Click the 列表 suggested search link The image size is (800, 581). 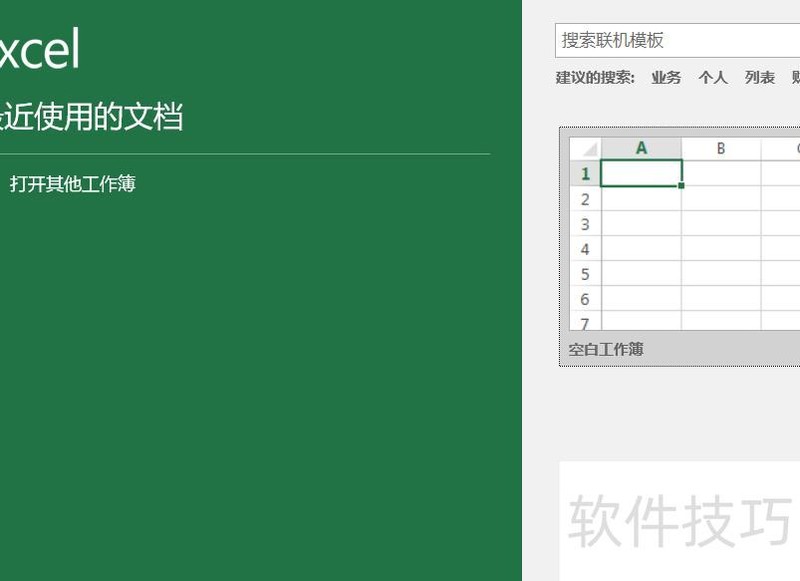(x=757, y=76)
